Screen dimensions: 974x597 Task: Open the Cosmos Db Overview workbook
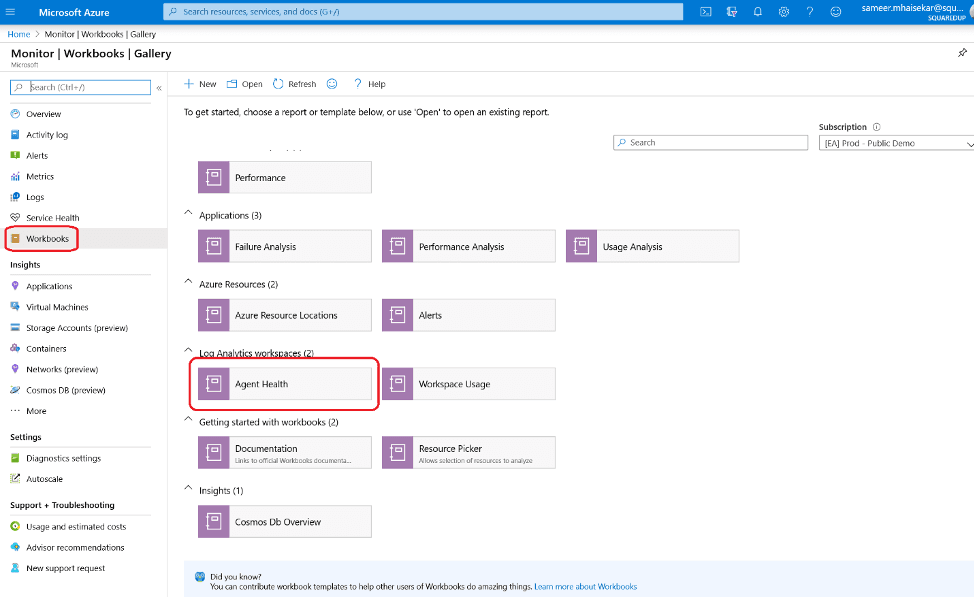click(284, 521)
